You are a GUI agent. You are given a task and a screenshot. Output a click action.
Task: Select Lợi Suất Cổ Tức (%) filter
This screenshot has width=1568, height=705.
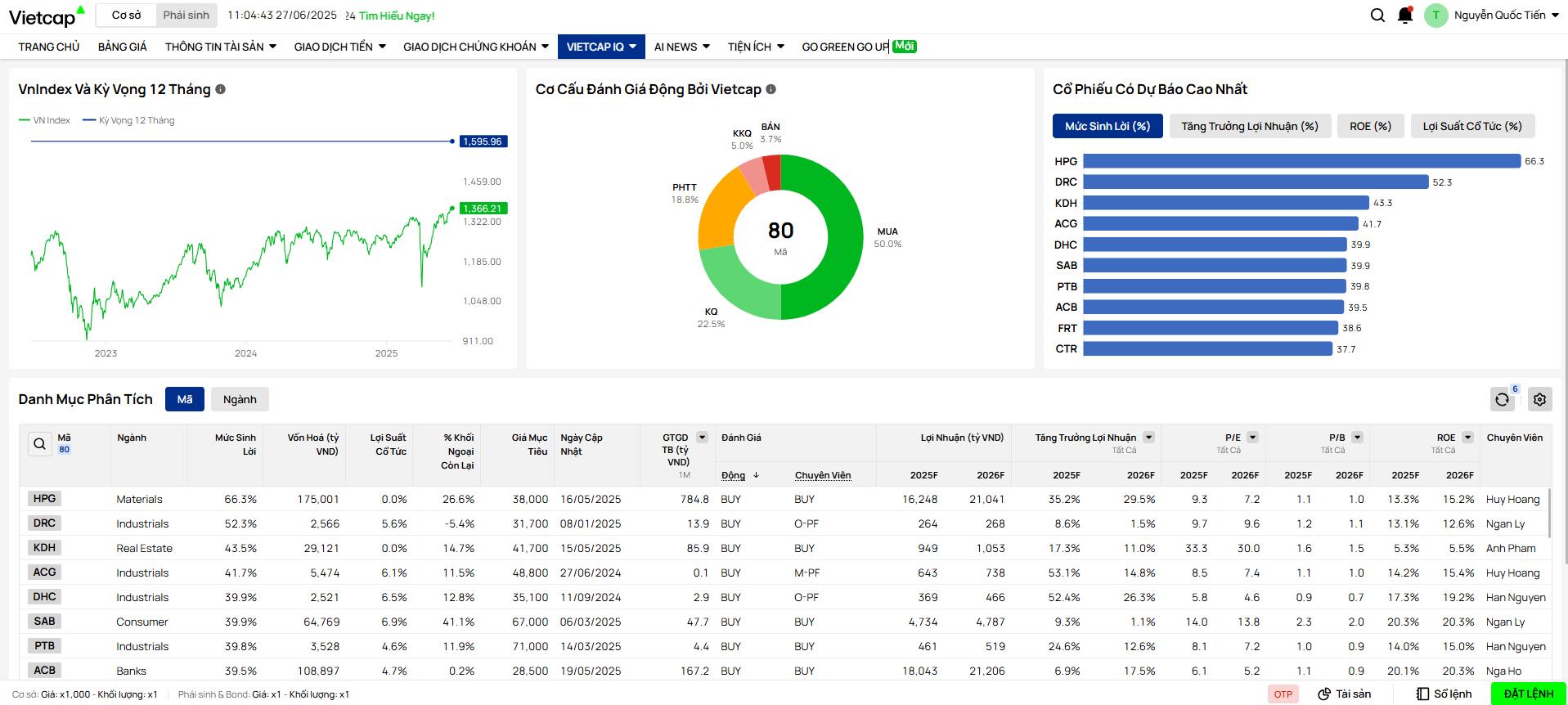pos(1472,126)
